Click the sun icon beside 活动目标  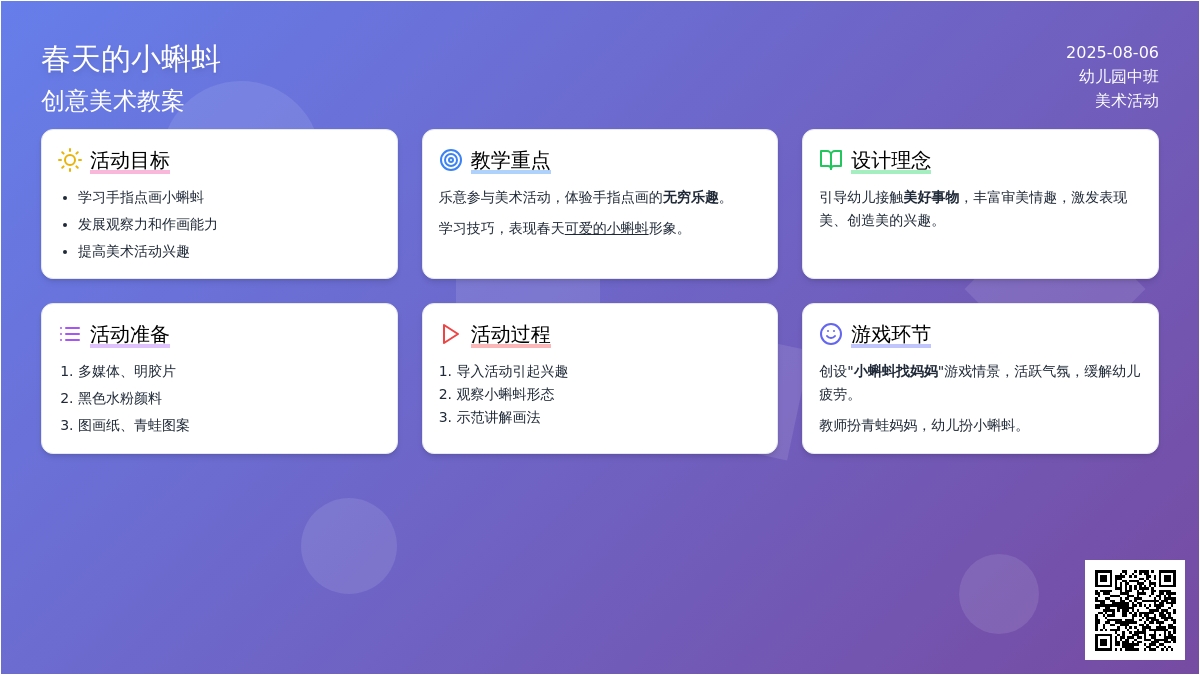[x=70, y=160]
